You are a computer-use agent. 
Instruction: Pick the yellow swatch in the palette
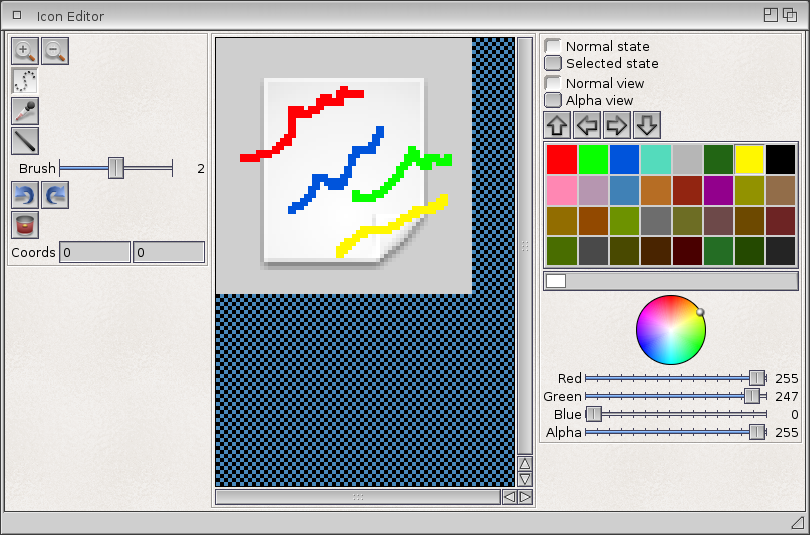click(x=749, y=159)
